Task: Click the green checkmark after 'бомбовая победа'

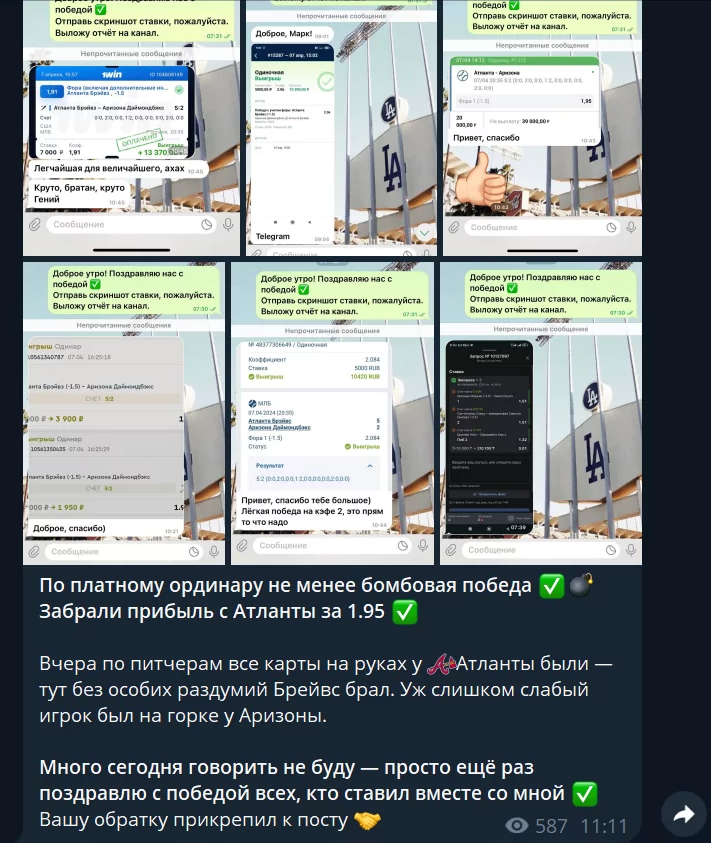Action: [552, 585]
